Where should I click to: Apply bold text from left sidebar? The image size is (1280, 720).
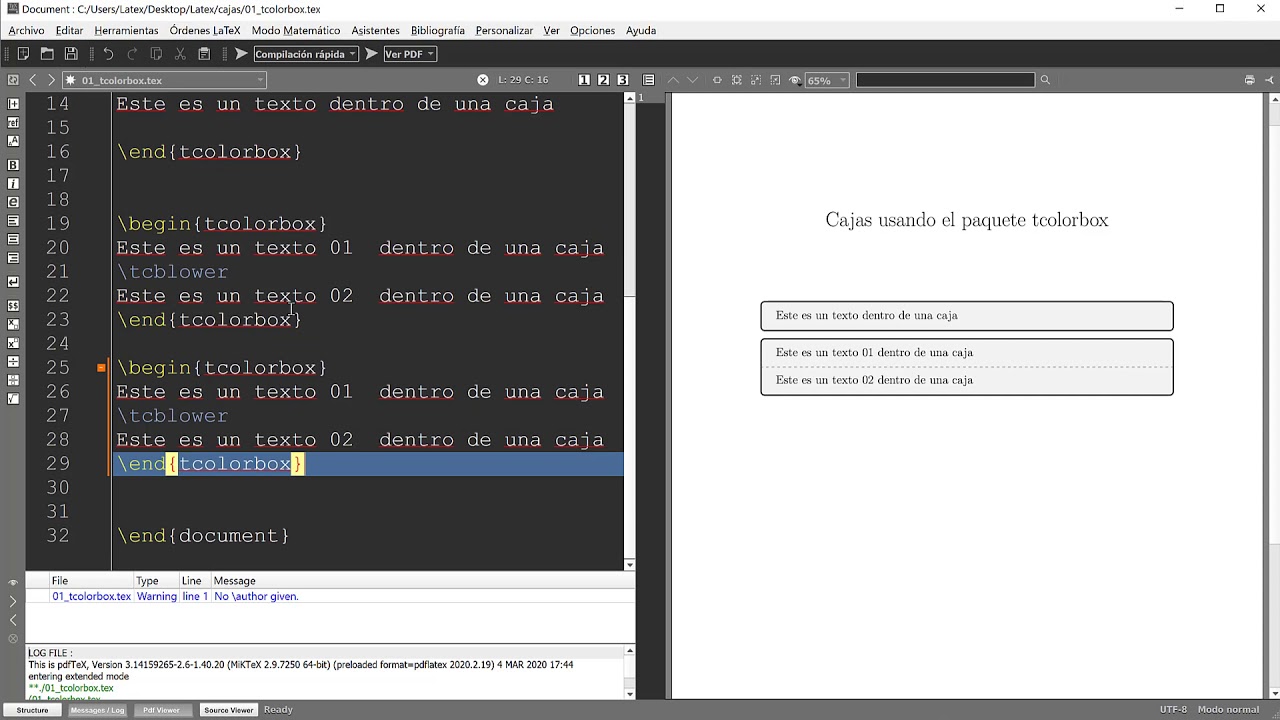(13, 164)
